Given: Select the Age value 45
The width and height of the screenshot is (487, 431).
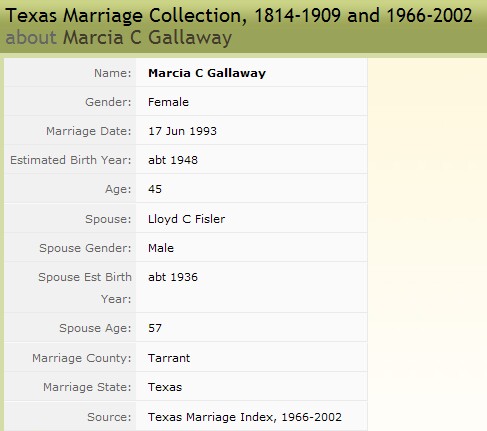Looking at the screenshot, I should click(x=155, y=189).
